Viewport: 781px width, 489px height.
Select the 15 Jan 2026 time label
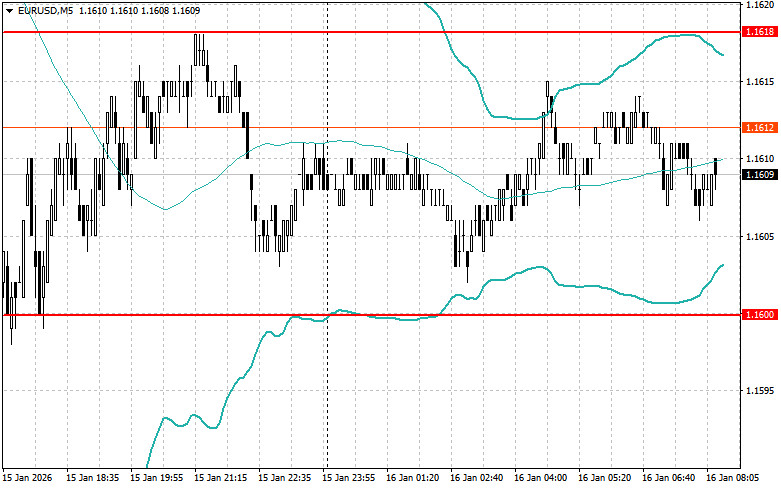click(x=27, y=478)
